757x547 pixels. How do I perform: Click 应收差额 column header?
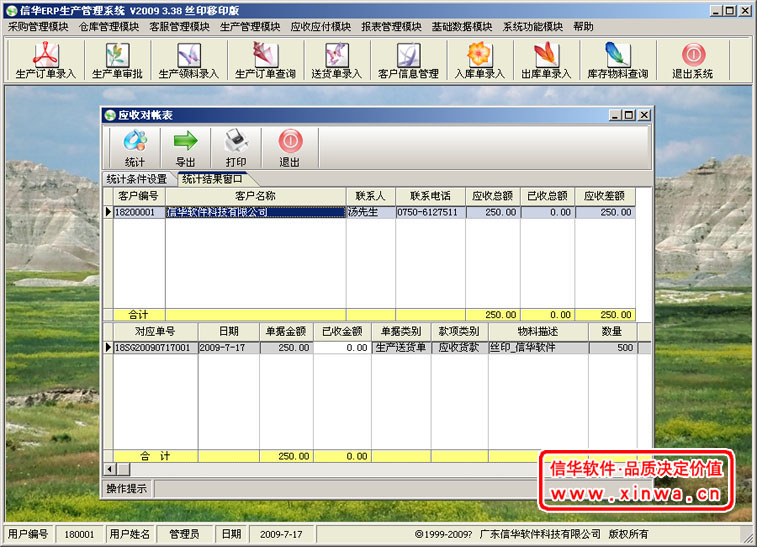click(x=604, y=196)
